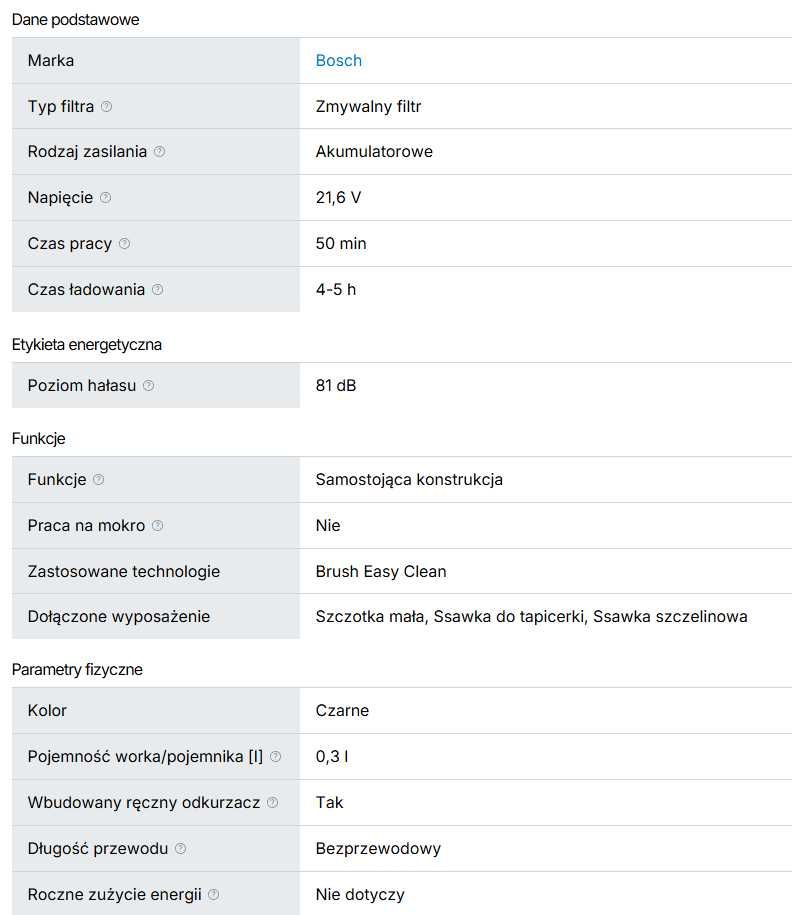Screen dimensions: 792x915
Task: Click the info icon for Roczne zużycie energii
Action: [x=214, y=894]
